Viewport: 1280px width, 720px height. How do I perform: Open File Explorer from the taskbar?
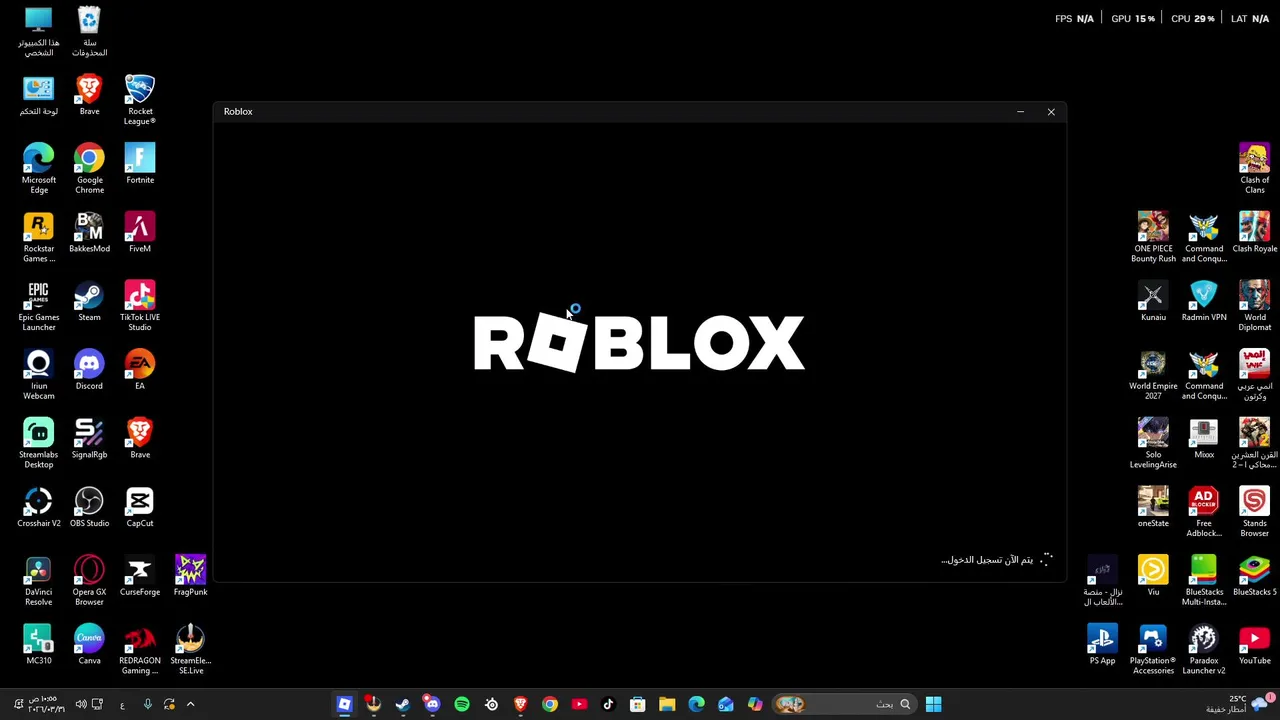667,704
